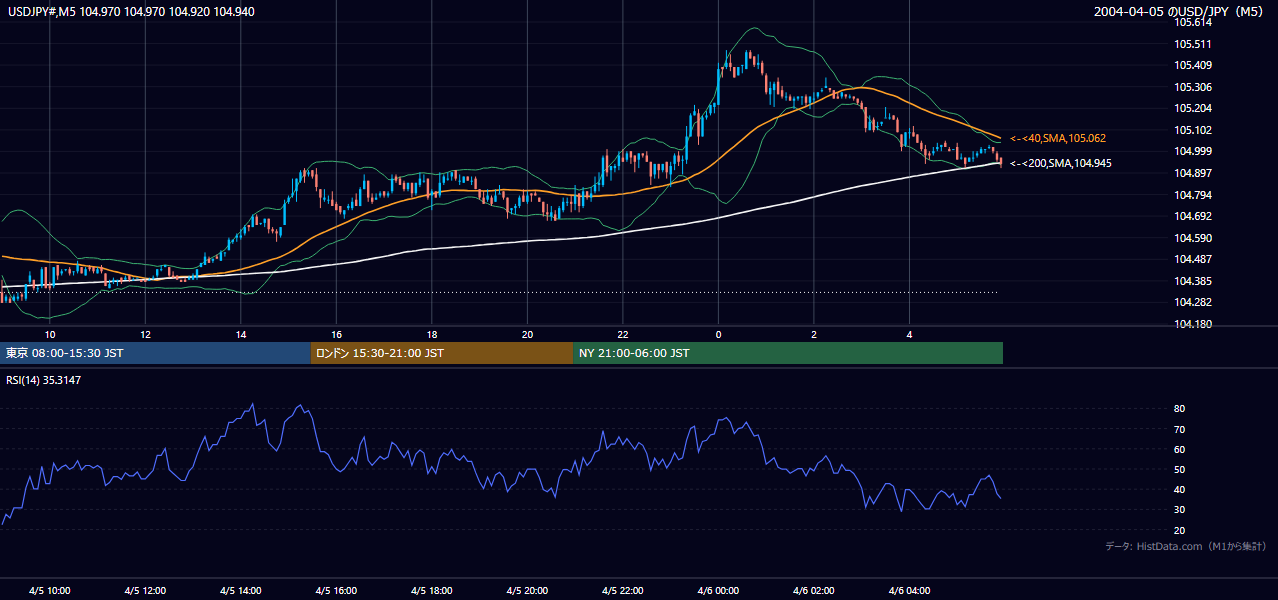Click RSI scale value 40

pyautogui.click(x=1180, y=489)
